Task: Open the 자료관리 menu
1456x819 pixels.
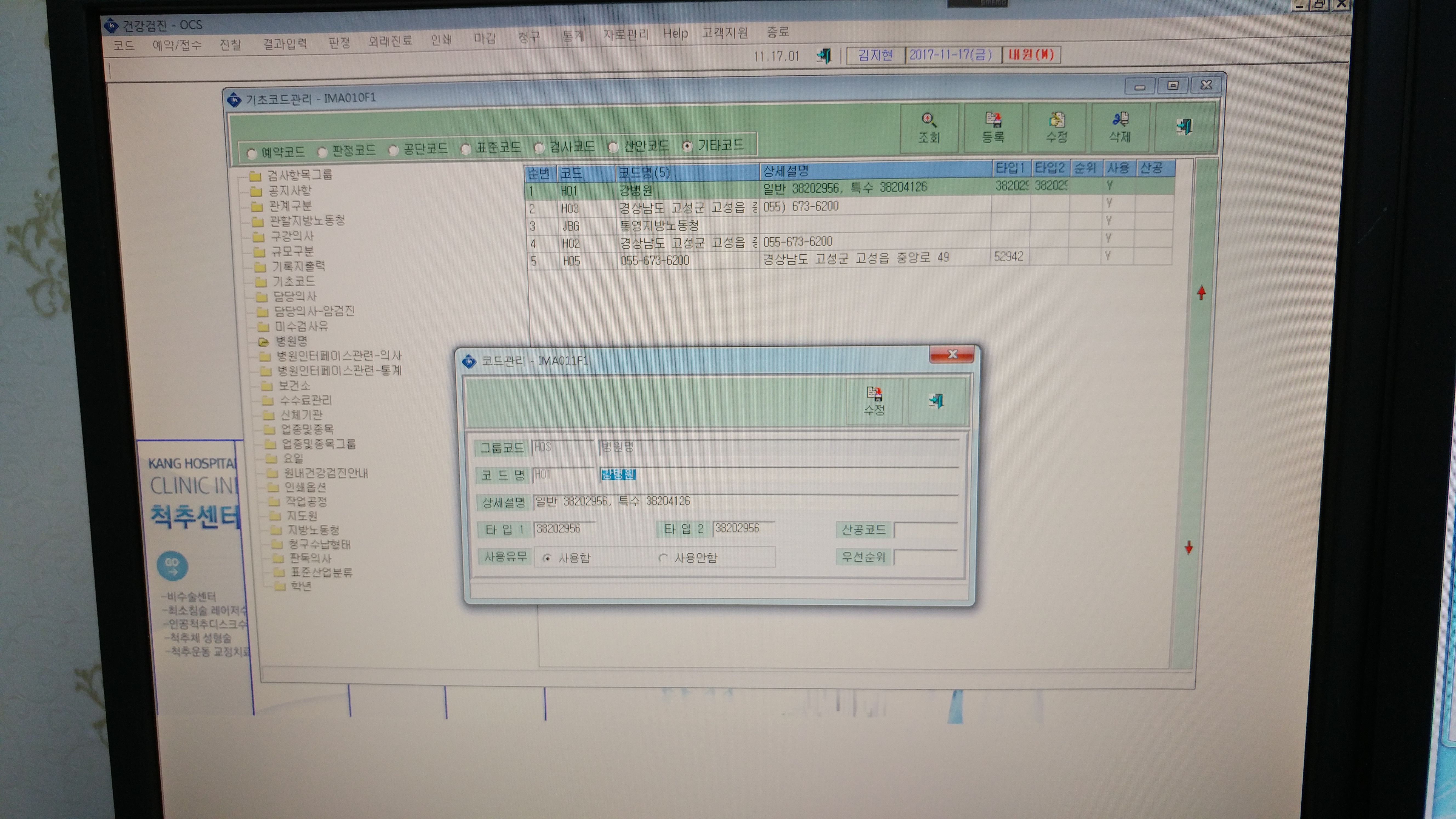Action: 626,35
